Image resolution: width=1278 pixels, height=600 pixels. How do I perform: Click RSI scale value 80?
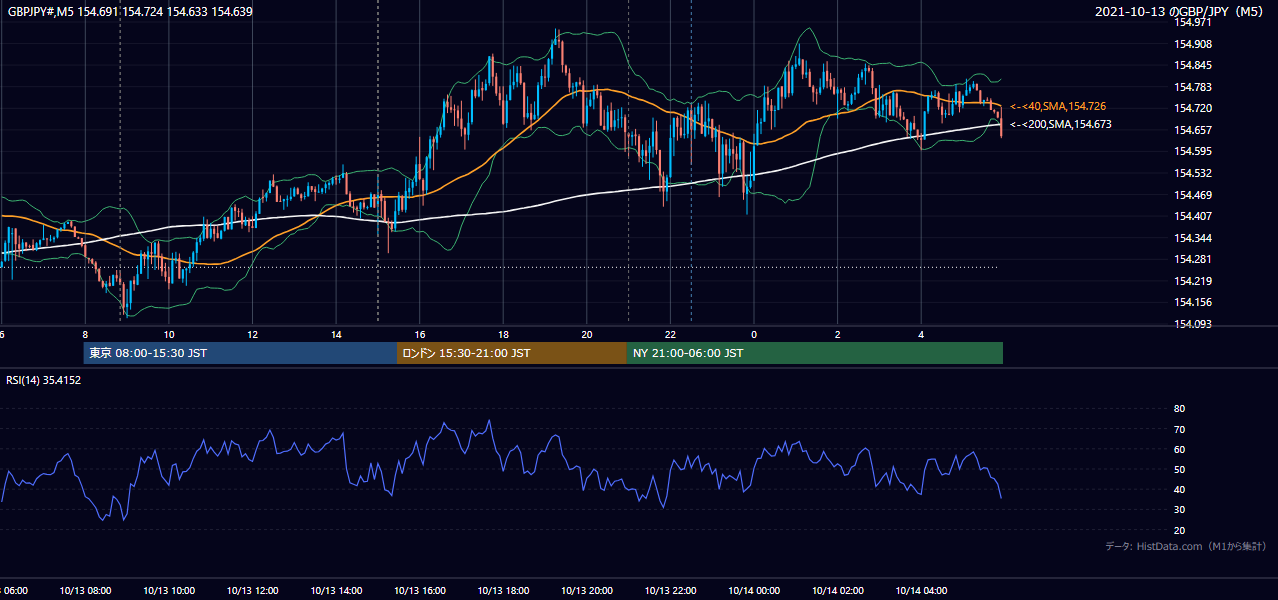(x=1179, y=409)
